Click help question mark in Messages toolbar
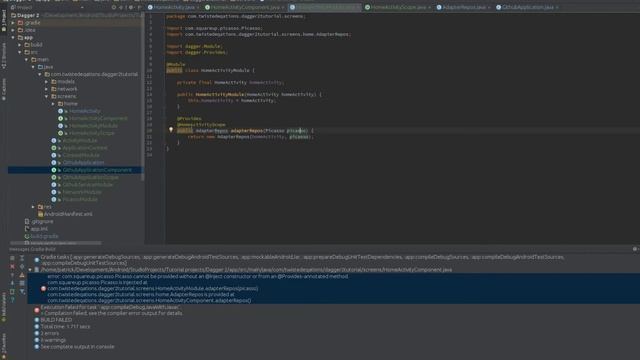 12,300
